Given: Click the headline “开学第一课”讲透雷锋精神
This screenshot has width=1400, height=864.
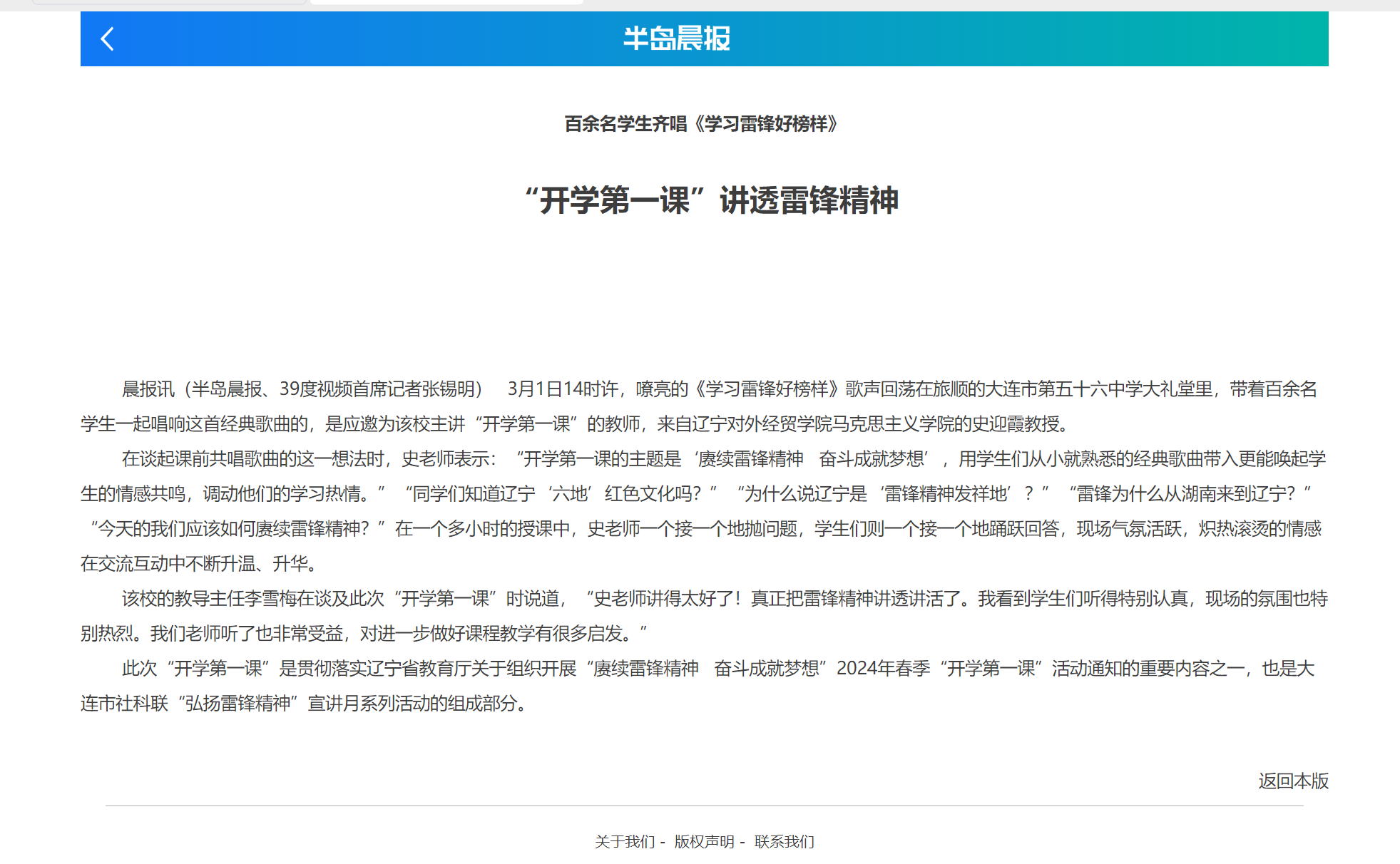Looking at the screenshot, I should [x=710, y=200].
